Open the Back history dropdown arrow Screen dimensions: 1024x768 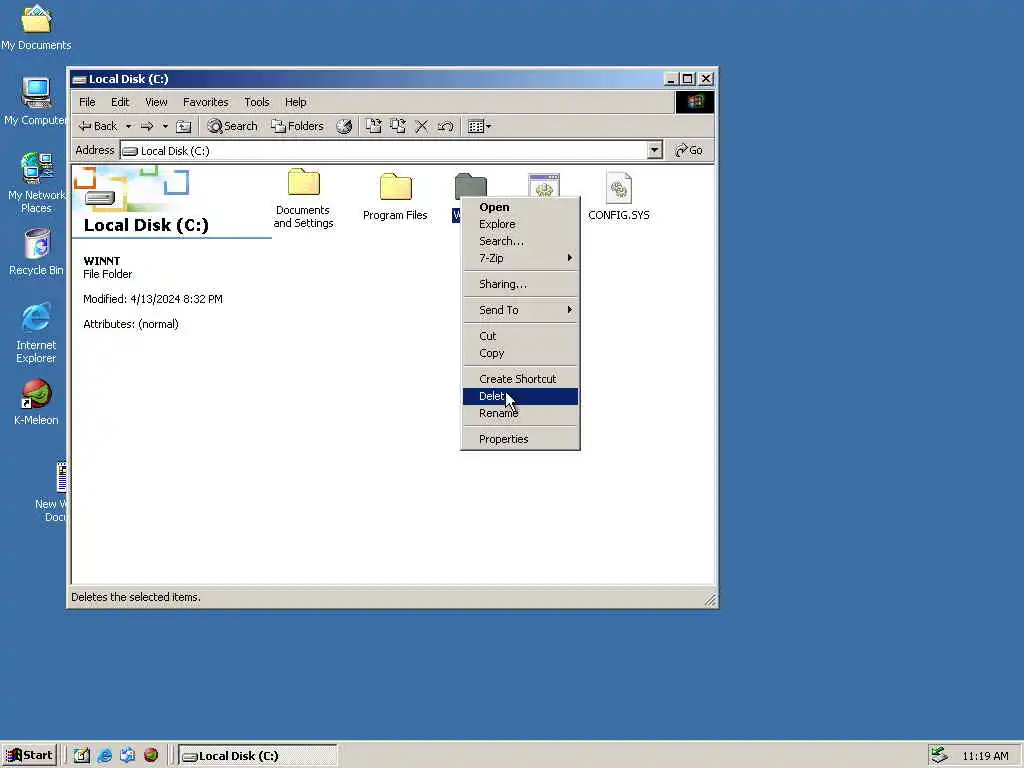(129, 126)
